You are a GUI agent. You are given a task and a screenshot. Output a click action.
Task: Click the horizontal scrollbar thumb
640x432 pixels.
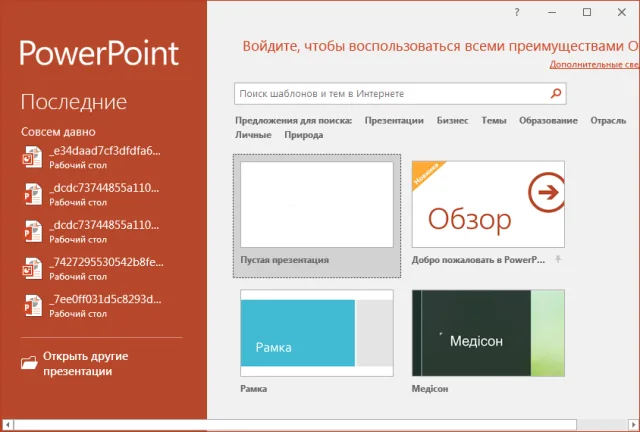coord(295,425)
